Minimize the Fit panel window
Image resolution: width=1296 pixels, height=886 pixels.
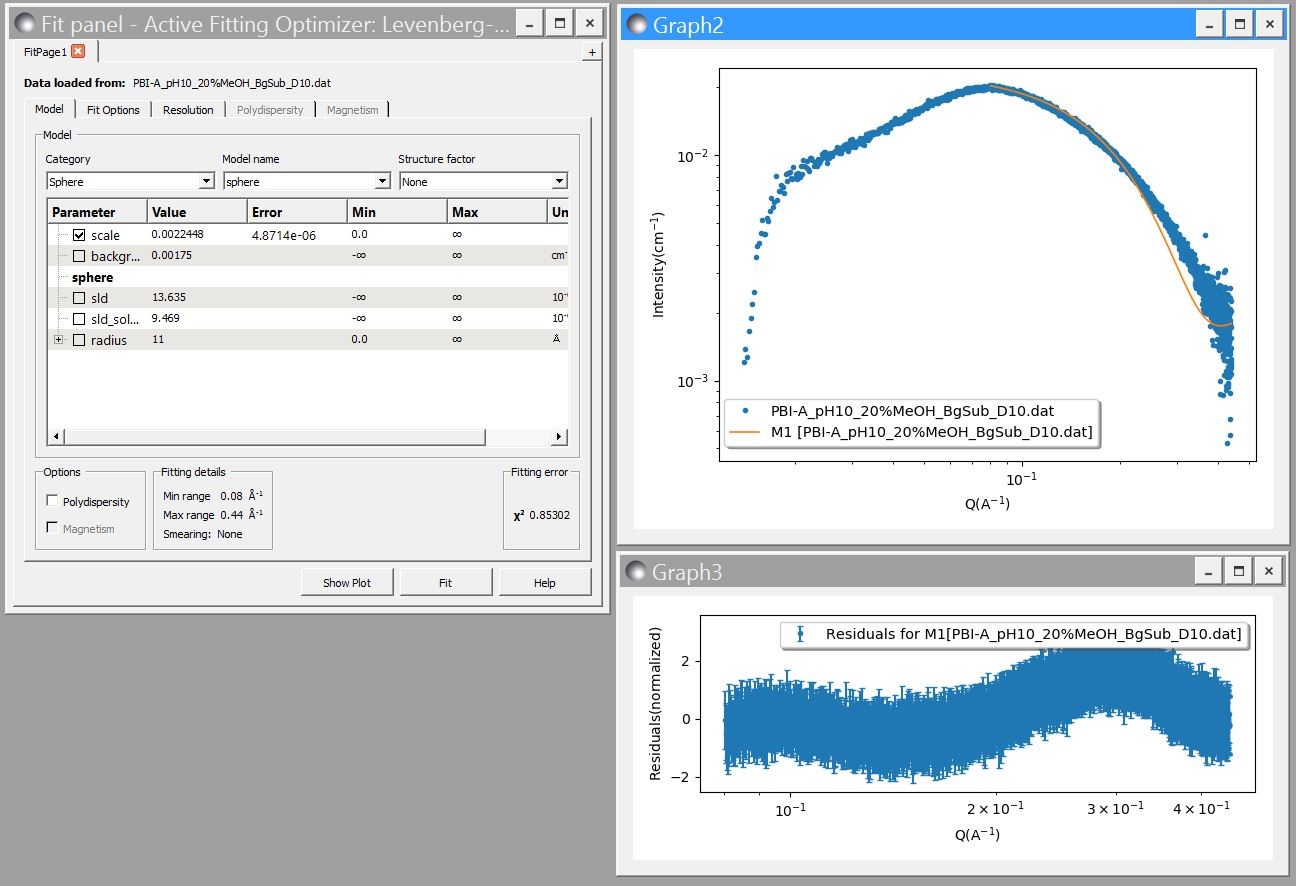(530, 23)
